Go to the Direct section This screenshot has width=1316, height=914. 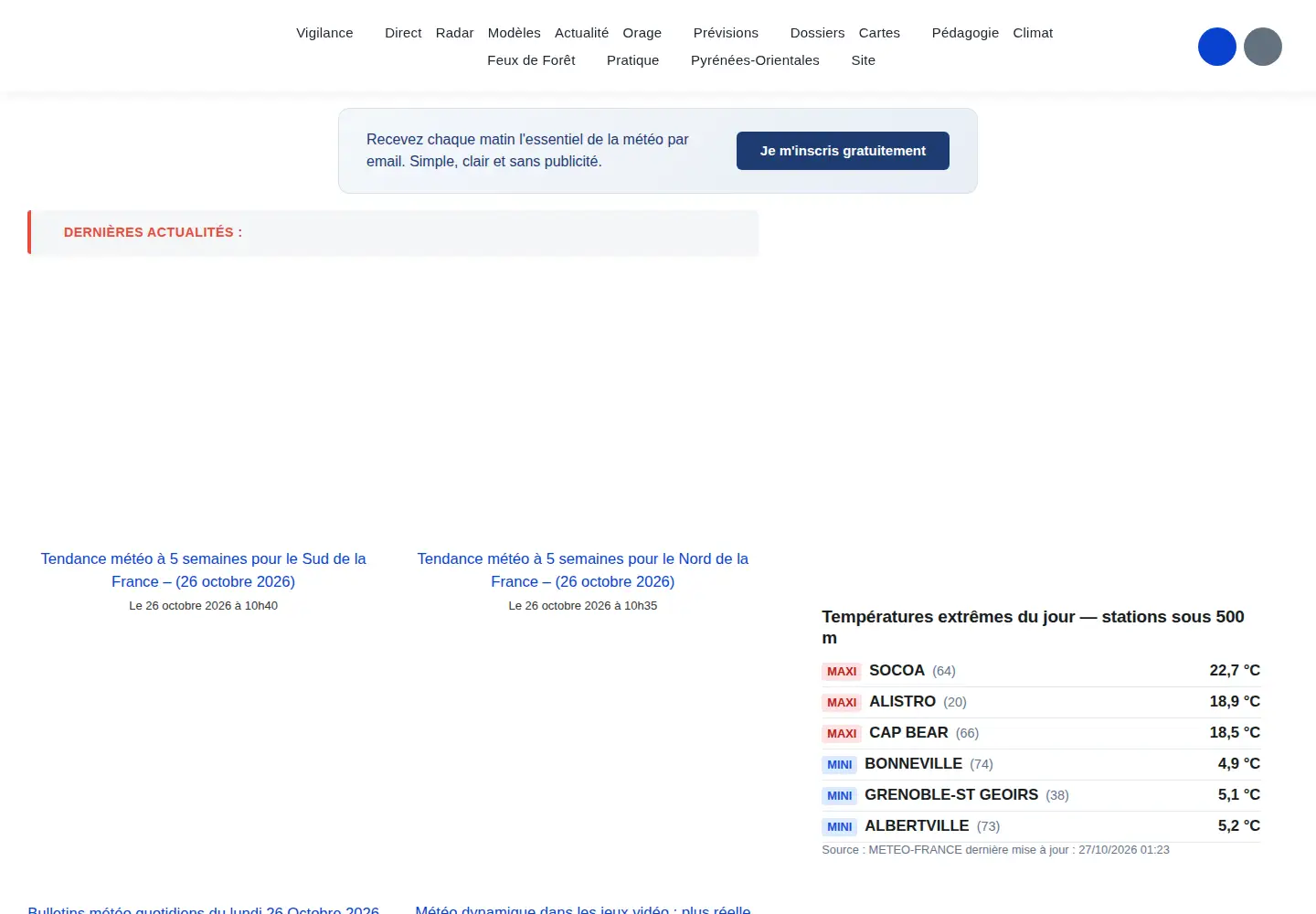pyautogui.click(x=403, y=33)
